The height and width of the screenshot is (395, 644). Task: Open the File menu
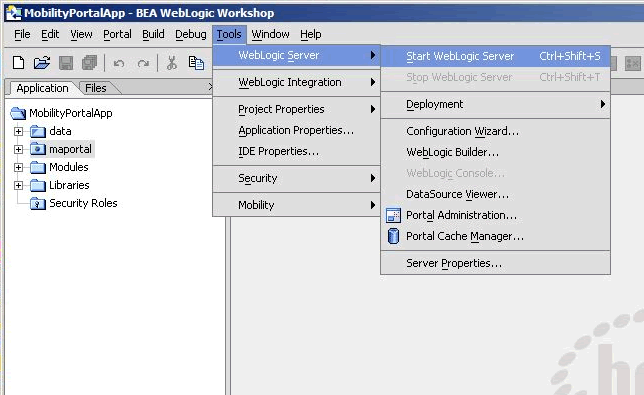tap(22, 34)
